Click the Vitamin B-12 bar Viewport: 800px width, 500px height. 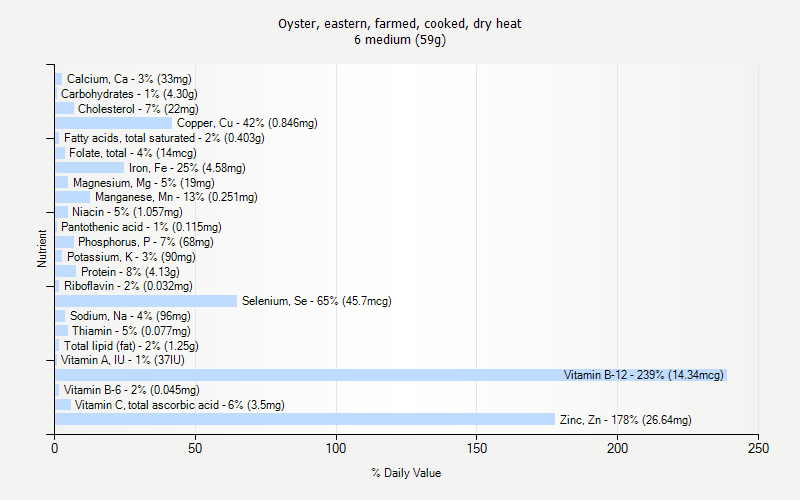pos(391,375)
